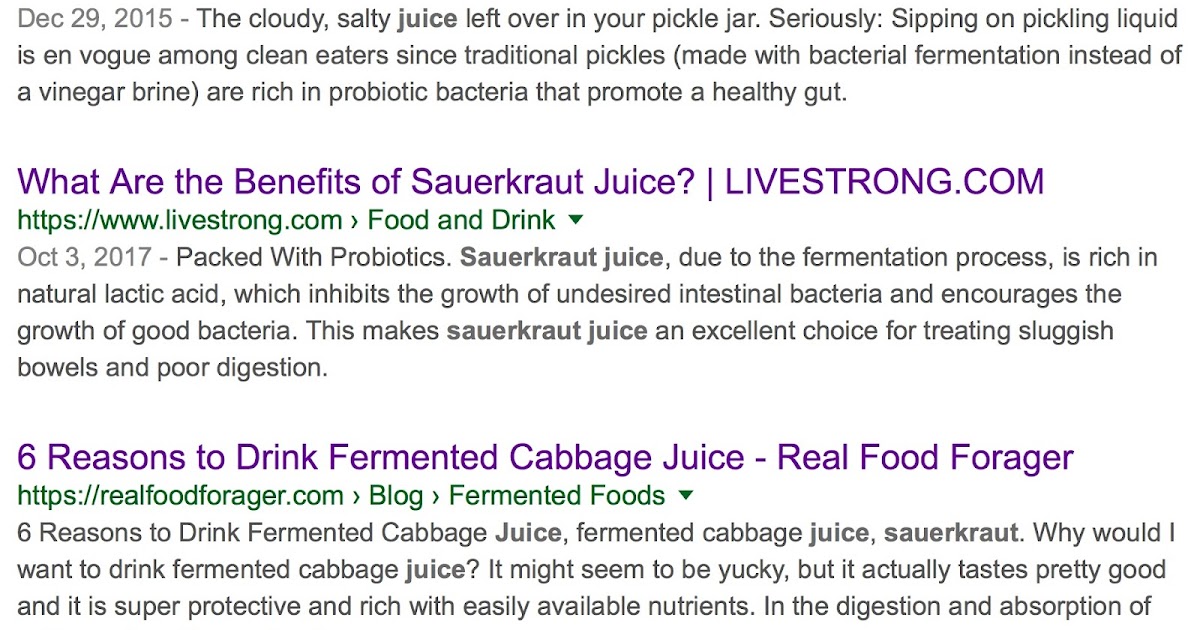Click the bold word juice in the pickle jar snippet

pos(429,19)
